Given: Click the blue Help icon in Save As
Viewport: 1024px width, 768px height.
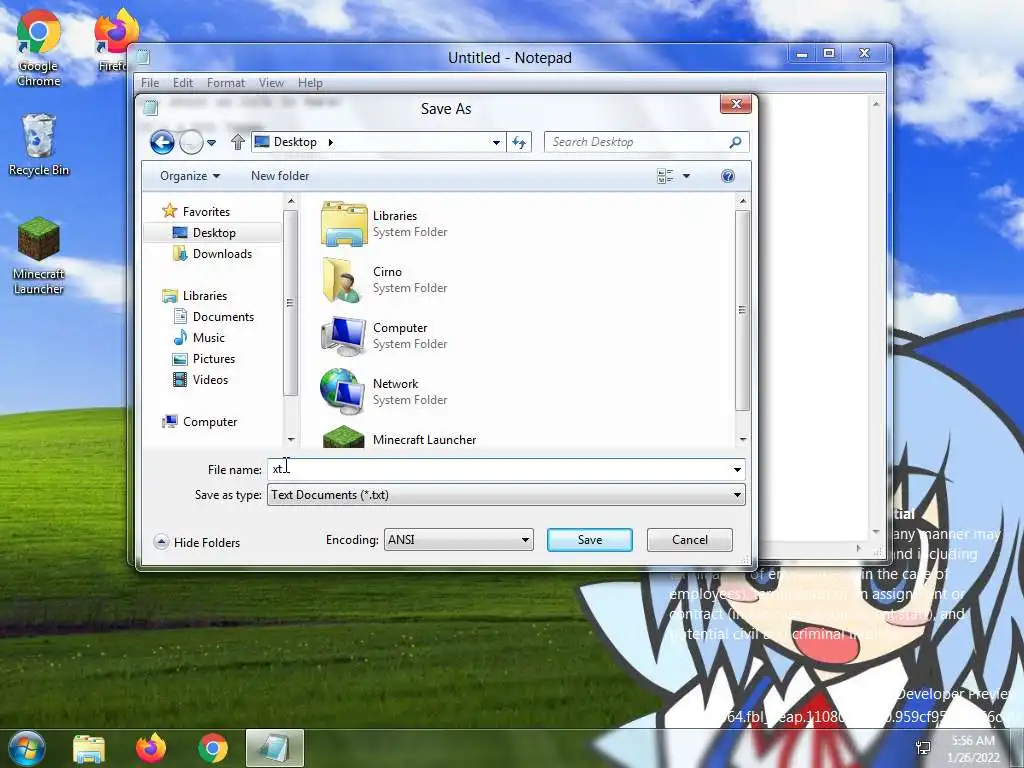Looking at the screenshot, I should coord(728,176).
